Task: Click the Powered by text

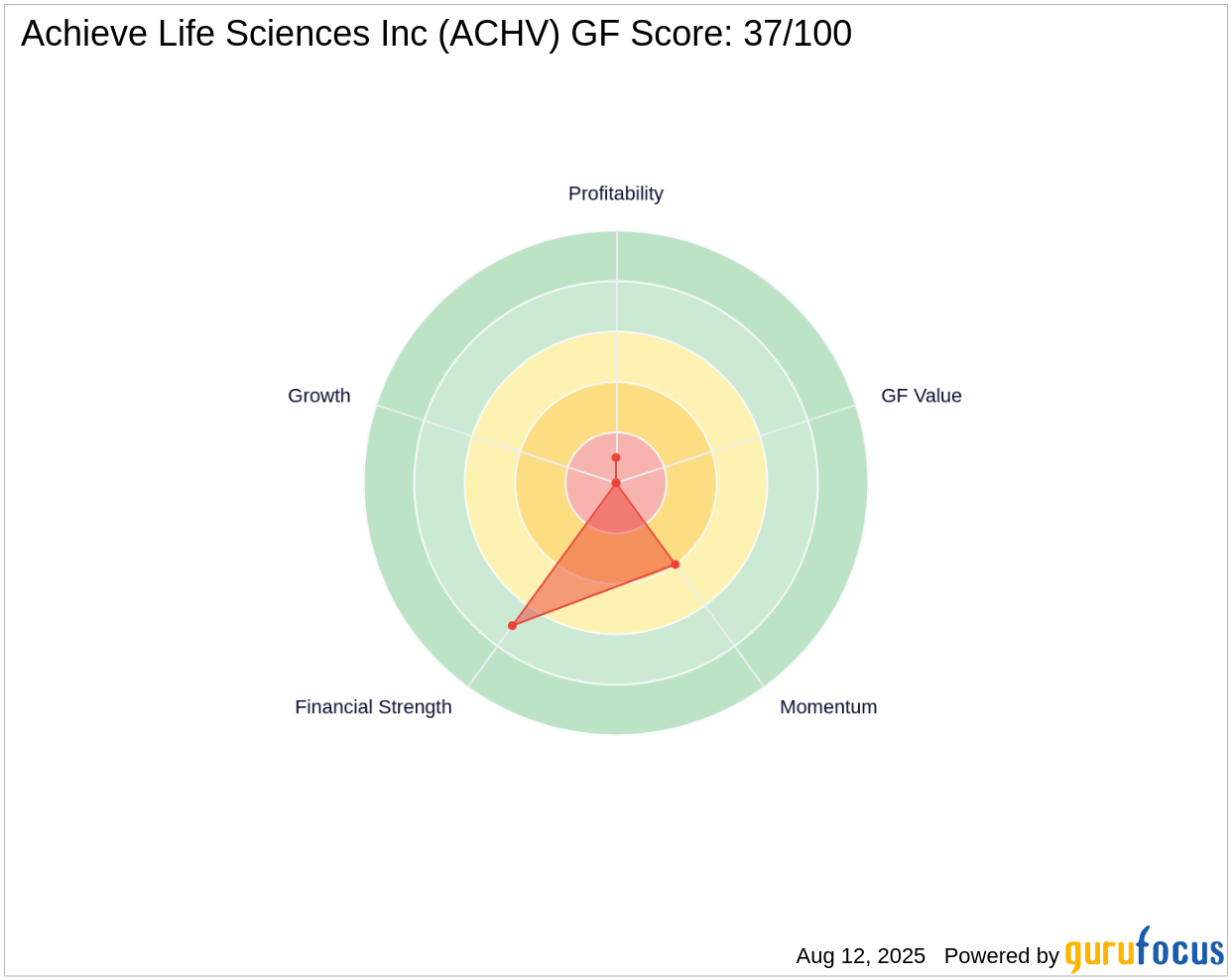Action: [x=1001, y=956]
